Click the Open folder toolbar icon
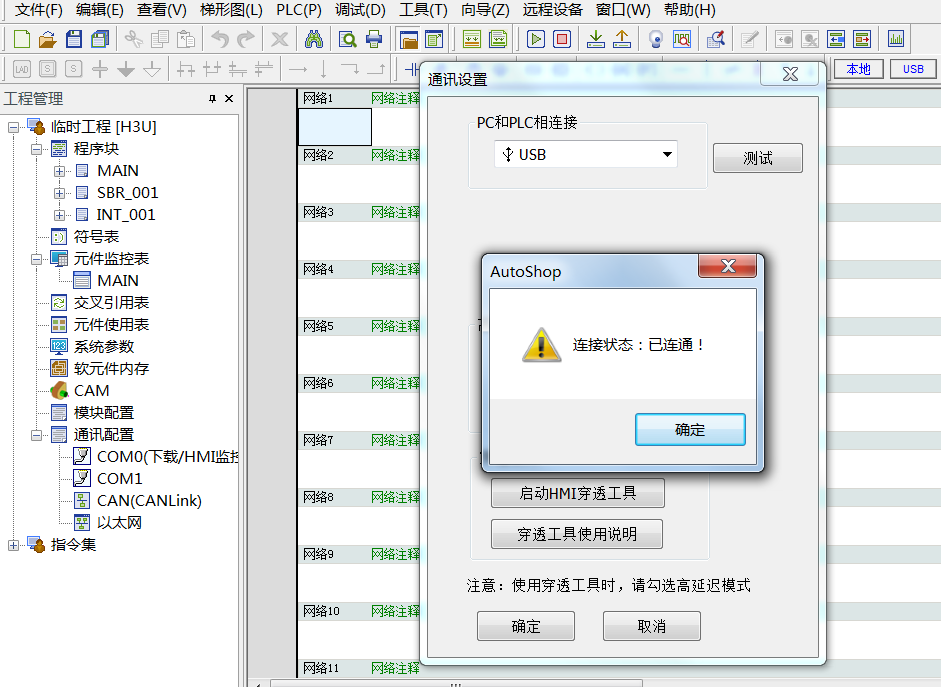This screenshot has width=941, height=687. click(47, 40)
